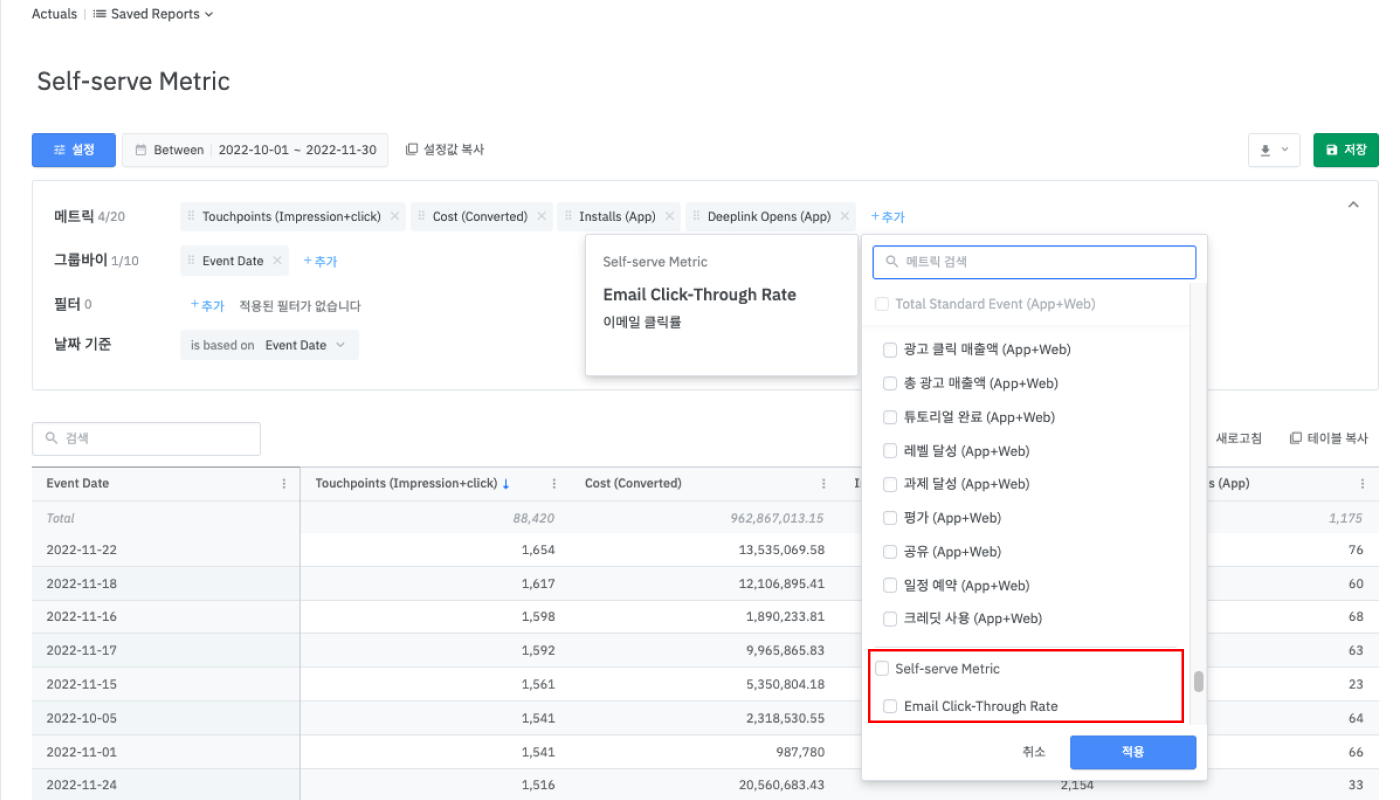Click the blue 설정 button

click(x=74, y=150)
